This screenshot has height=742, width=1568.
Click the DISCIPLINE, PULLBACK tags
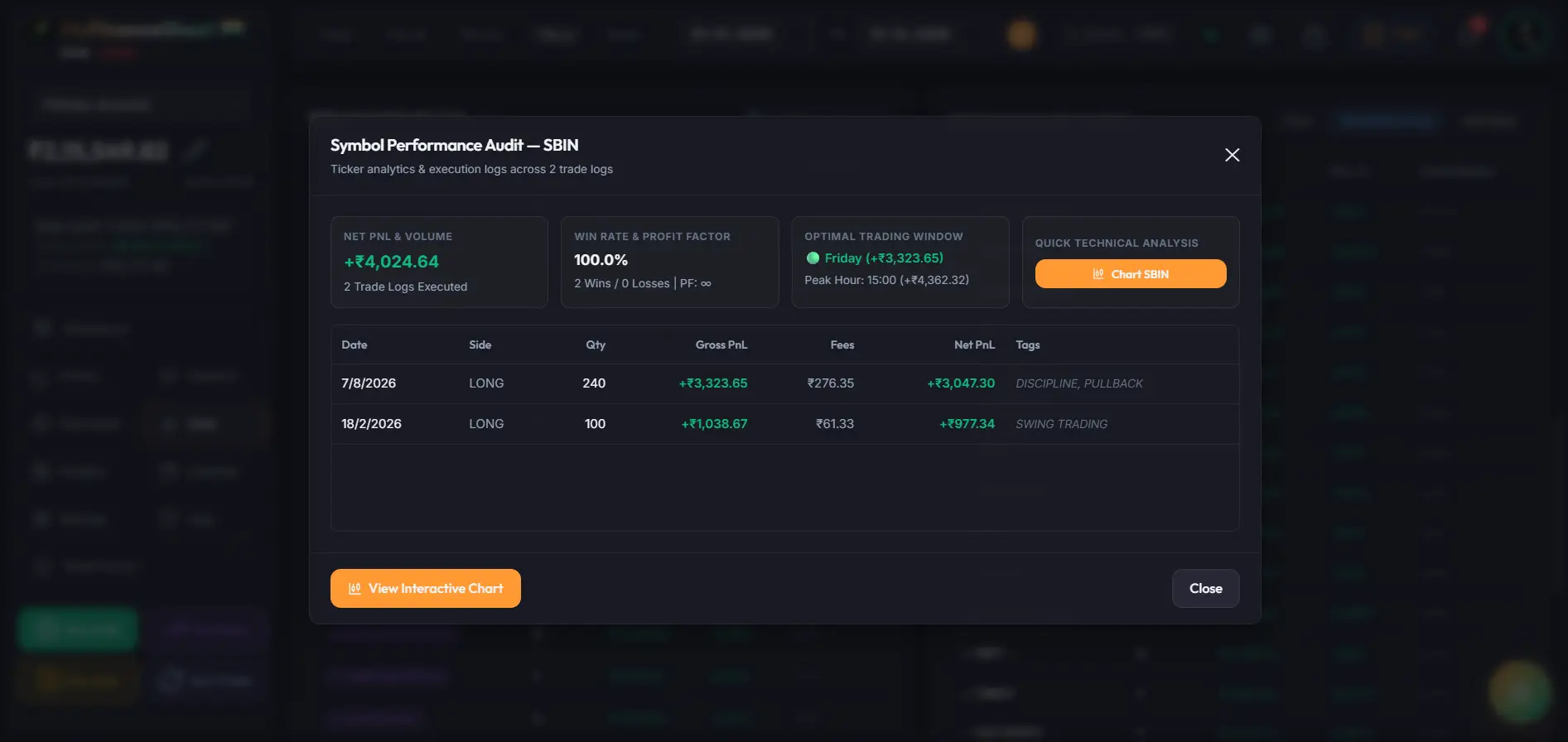pyautogui.click(x=1079, y=383)
